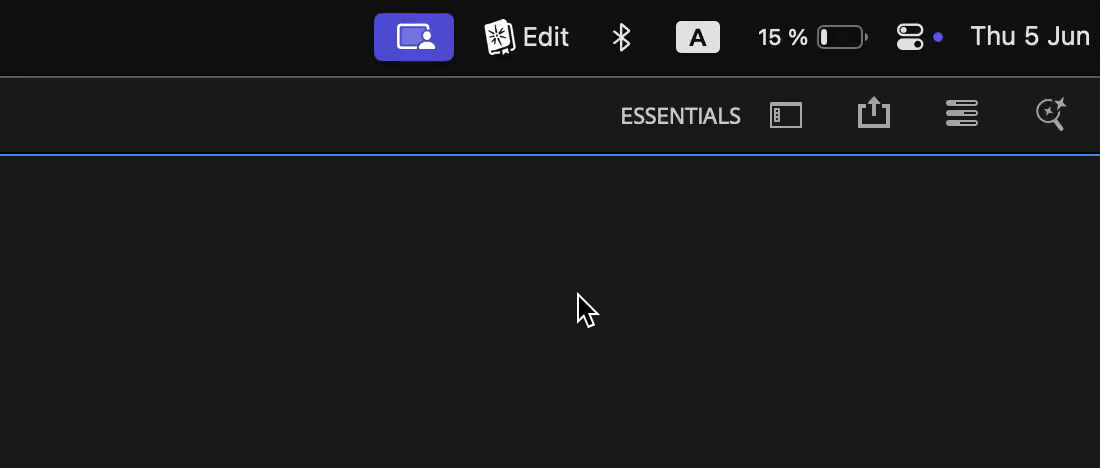Click the Edit app book icon
This screenshot has height=468, width=1100.
[x=499, y=38]
